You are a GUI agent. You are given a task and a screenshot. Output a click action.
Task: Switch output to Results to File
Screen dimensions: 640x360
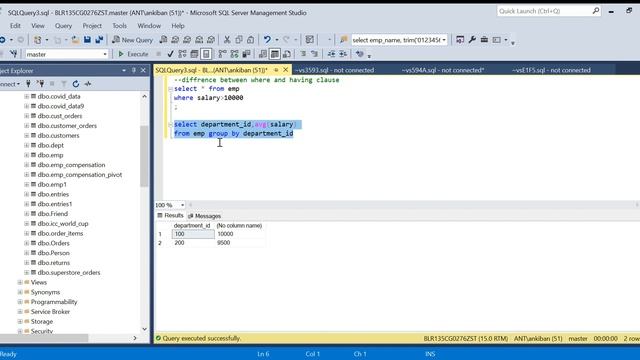click(287, 54)
